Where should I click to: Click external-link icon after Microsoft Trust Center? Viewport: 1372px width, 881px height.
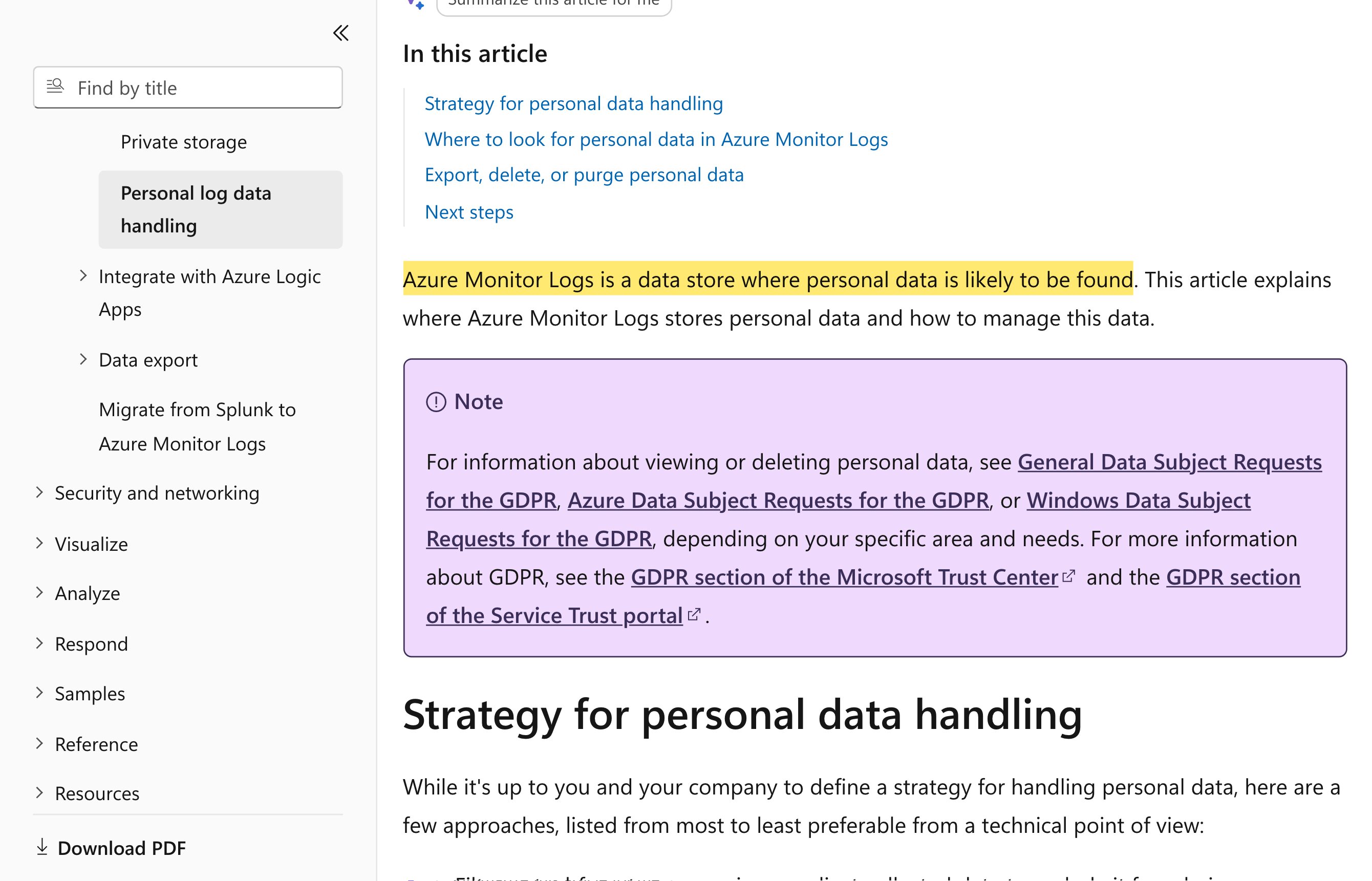(1068, 576)
